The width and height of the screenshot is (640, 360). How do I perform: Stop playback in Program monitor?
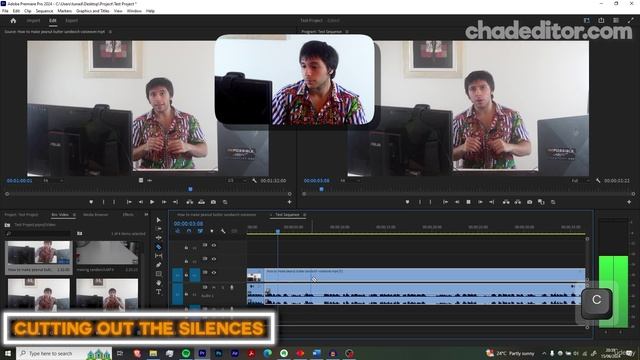[x=469, y=202]
